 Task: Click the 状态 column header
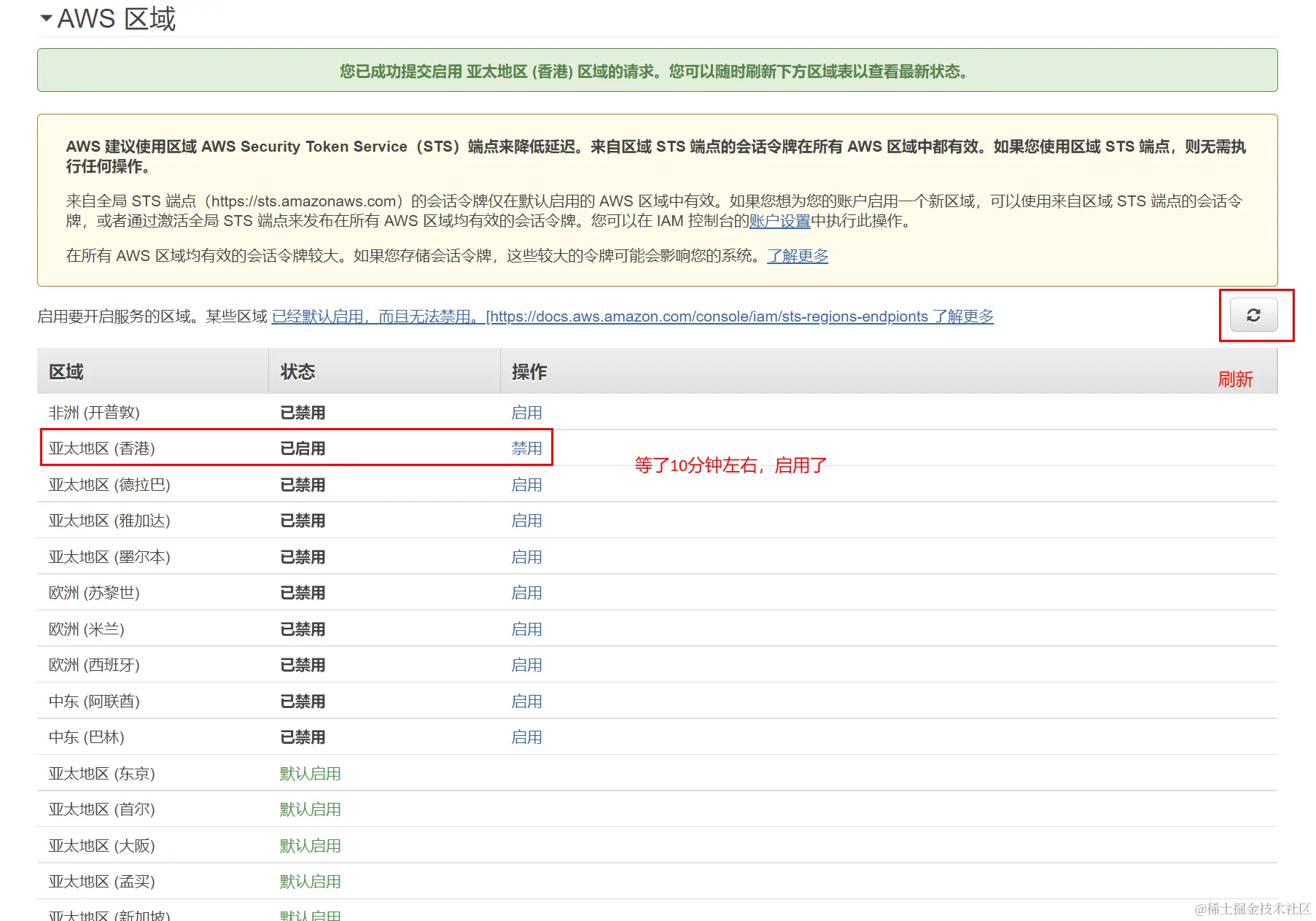tap(297, 372)
